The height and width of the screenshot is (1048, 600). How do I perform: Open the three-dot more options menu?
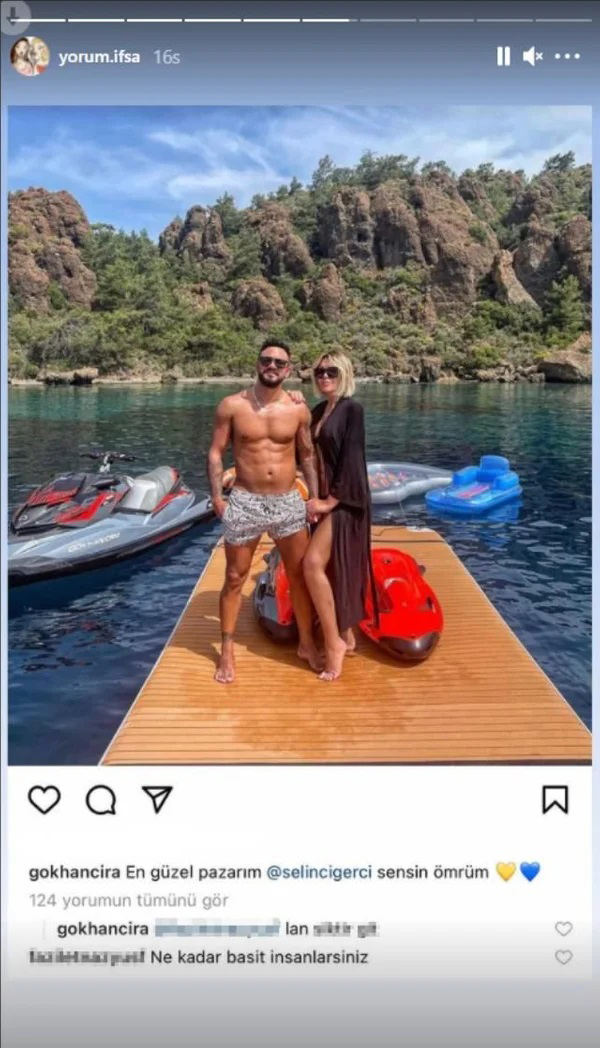[567, 57]
